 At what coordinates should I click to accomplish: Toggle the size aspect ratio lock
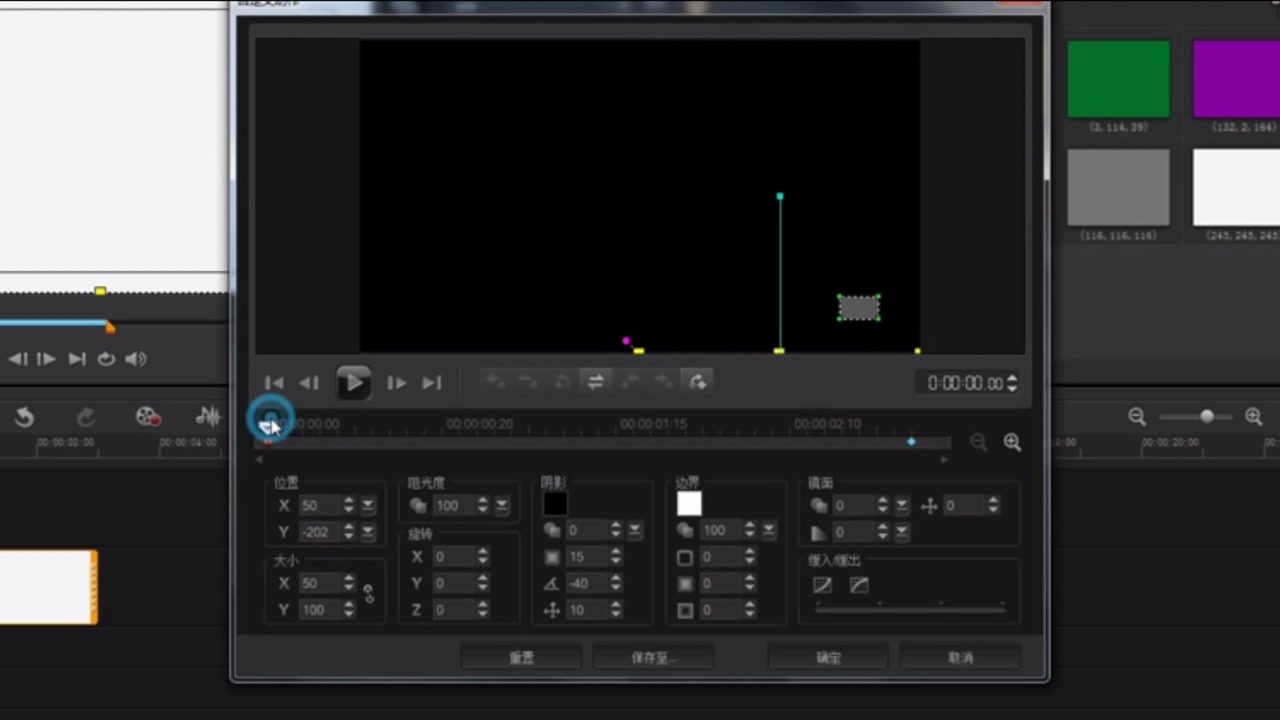coord(369,594)
